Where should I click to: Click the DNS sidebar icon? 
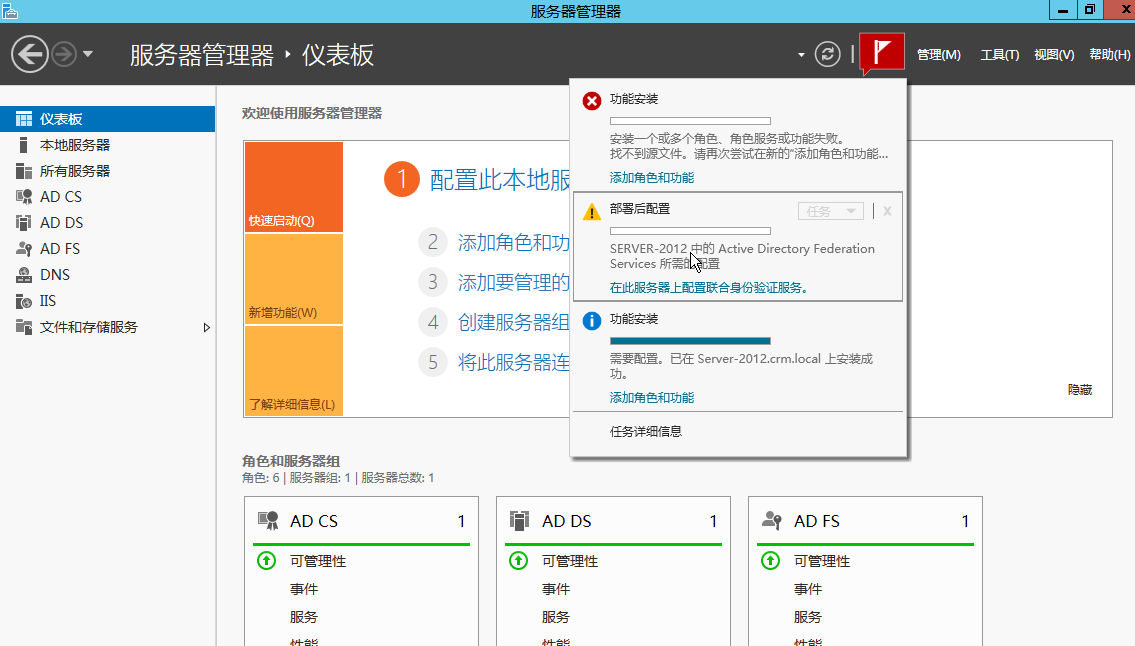[x=24, y=275]
